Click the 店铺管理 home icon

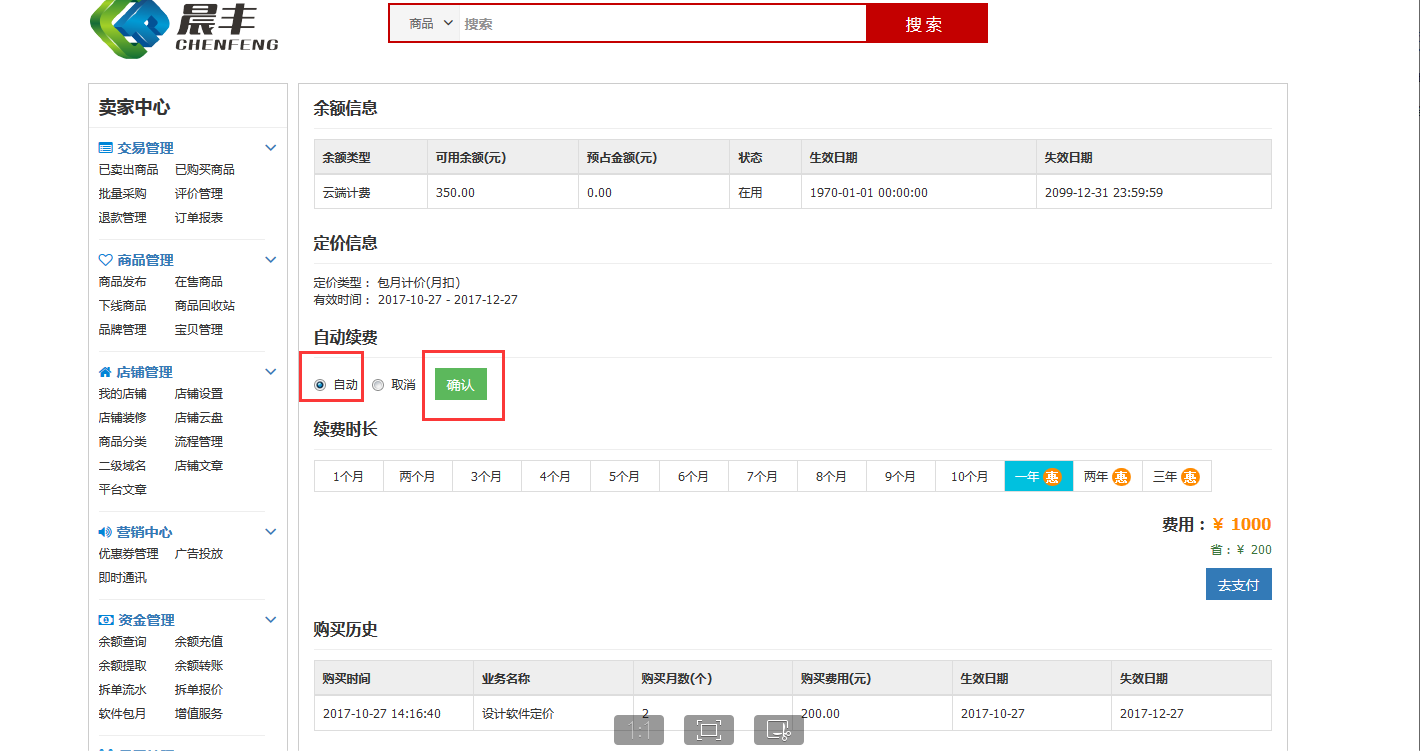click(x=105, y=372)
